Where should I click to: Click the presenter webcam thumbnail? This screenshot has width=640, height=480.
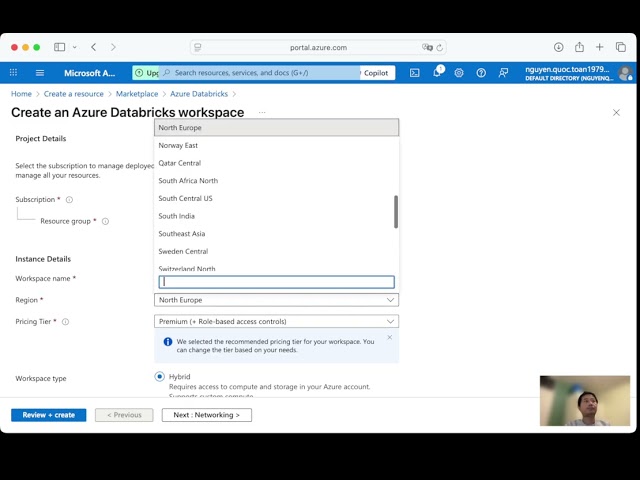(x=584, y=401)
